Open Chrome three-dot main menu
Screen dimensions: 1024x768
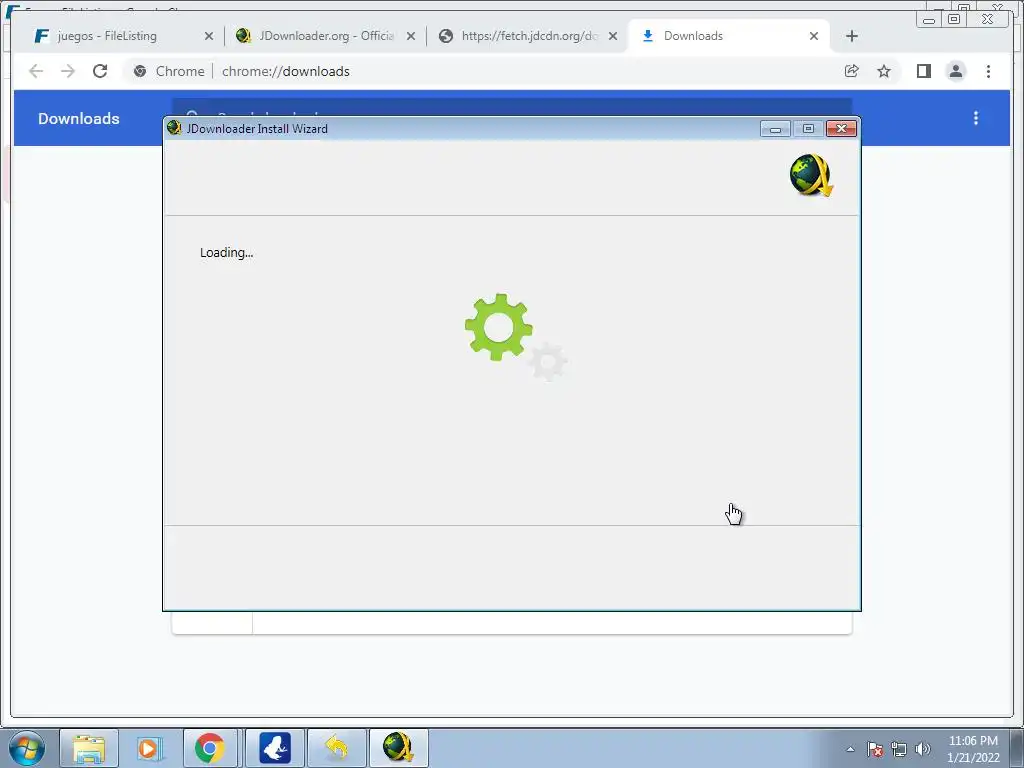pyautogui.click(x=988, y=71)
